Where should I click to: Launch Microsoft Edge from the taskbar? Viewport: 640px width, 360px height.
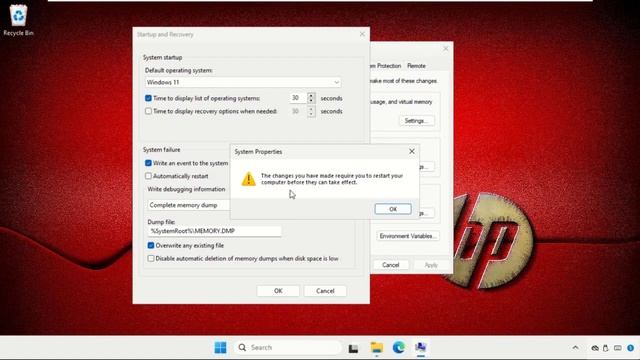(398, 347)
